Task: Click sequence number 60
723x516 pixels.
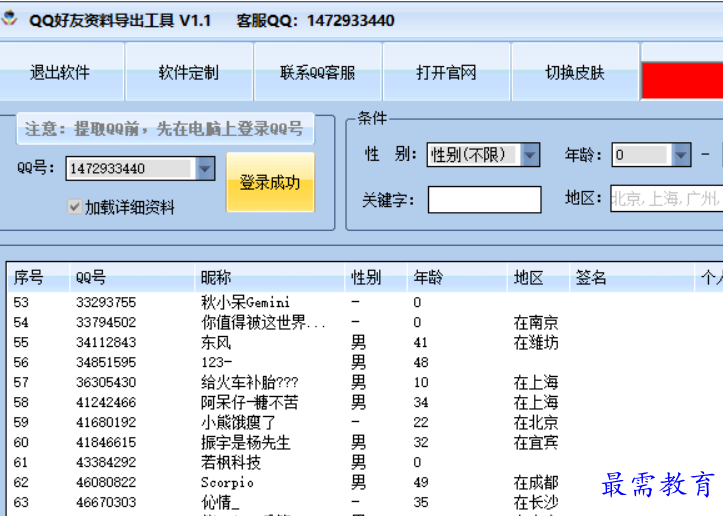Action: [x=21, y=443]
